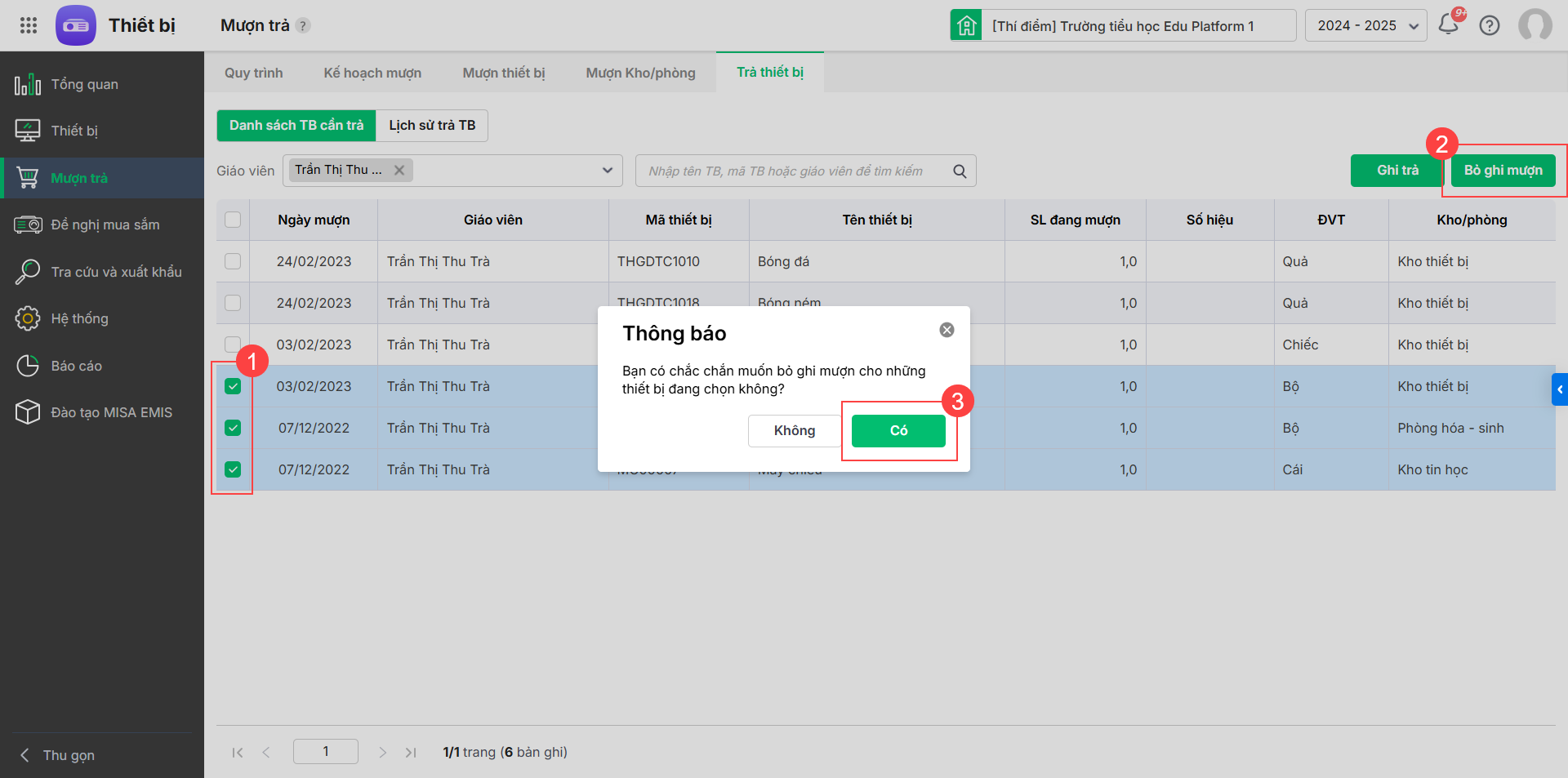This screenshot has width=1568, height=778.
Task: Toggle the select-all header checkbox
Action: coord(233,220)
